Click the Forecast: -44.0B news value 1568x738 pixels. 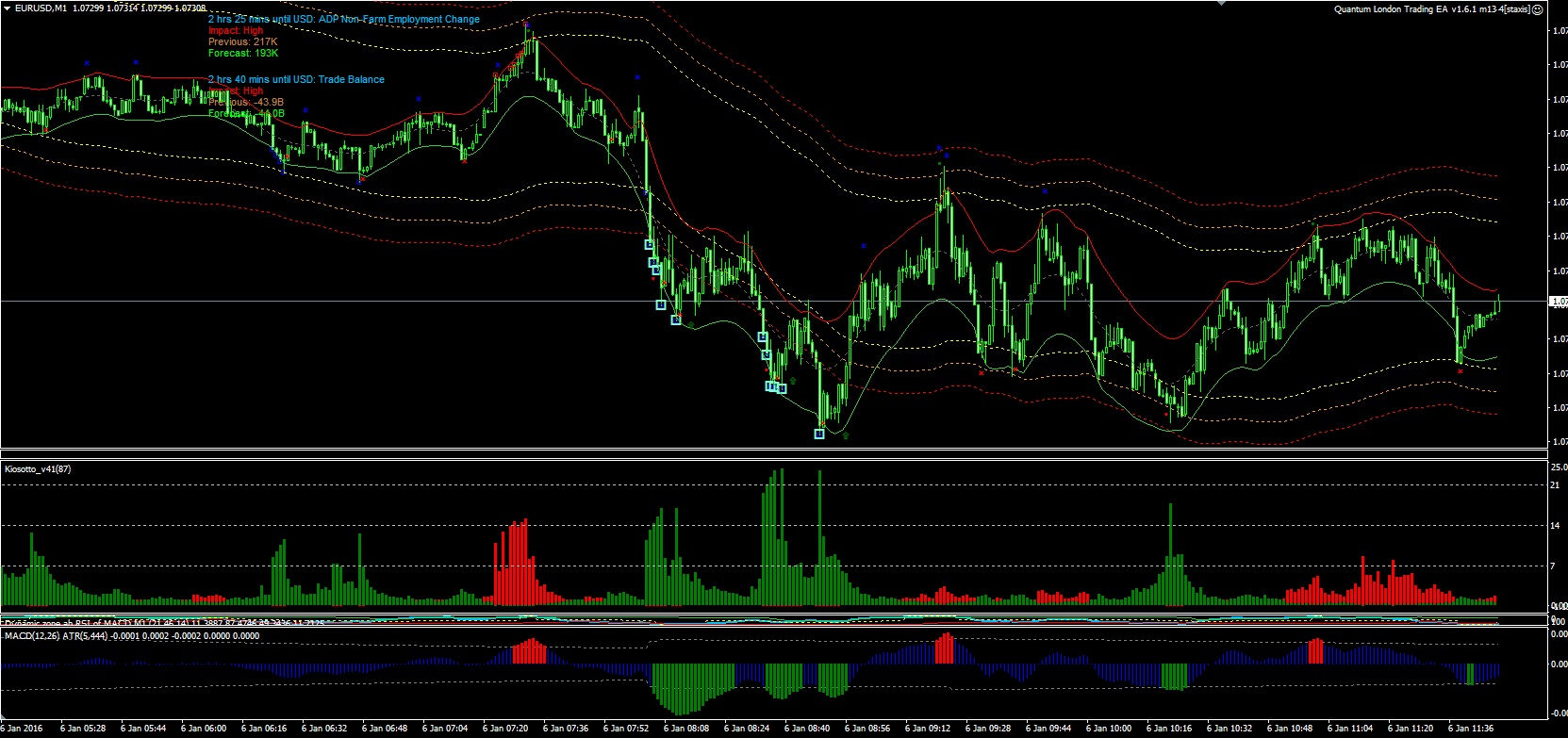tap(245, 113)
